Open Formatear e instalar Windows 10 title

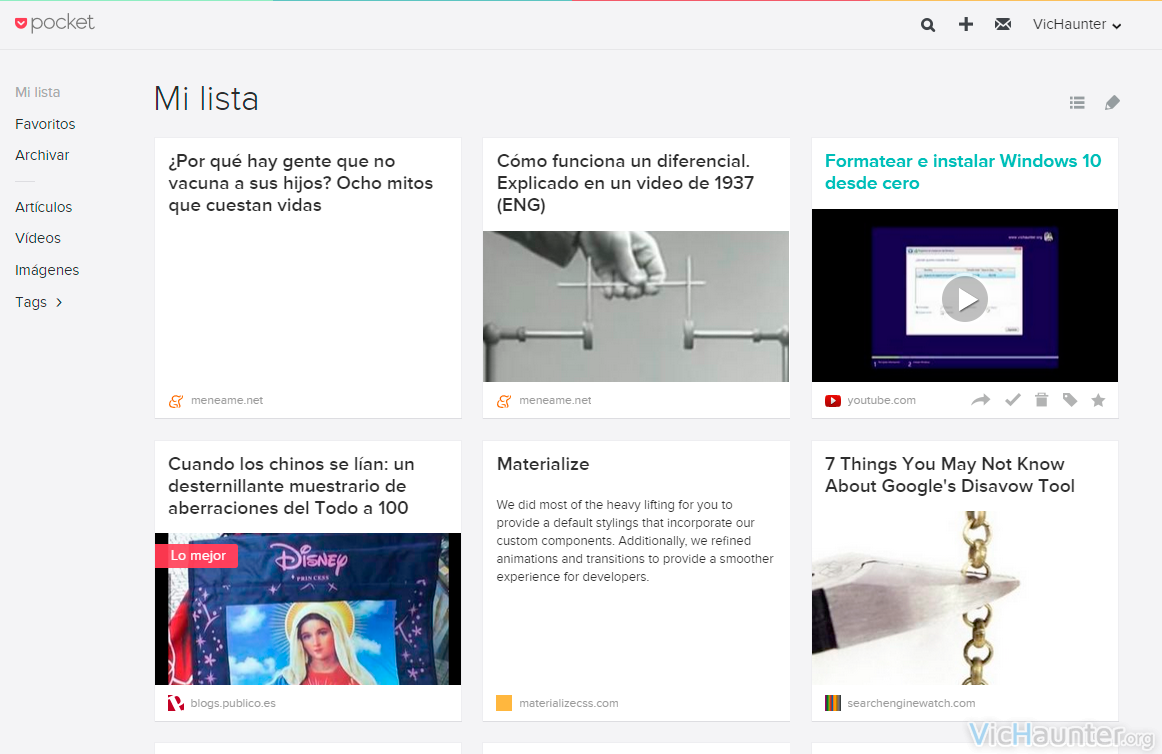click(x=963, y=172)
